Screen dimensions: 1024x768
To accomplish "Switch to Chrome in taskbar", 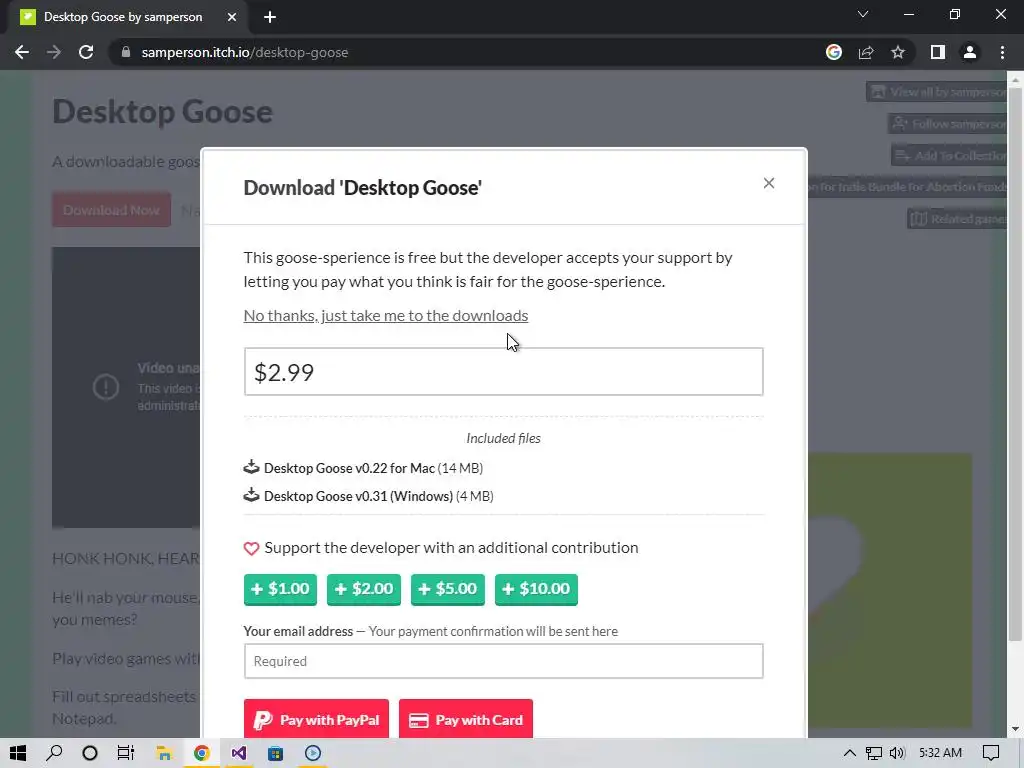I will [201, 753].
